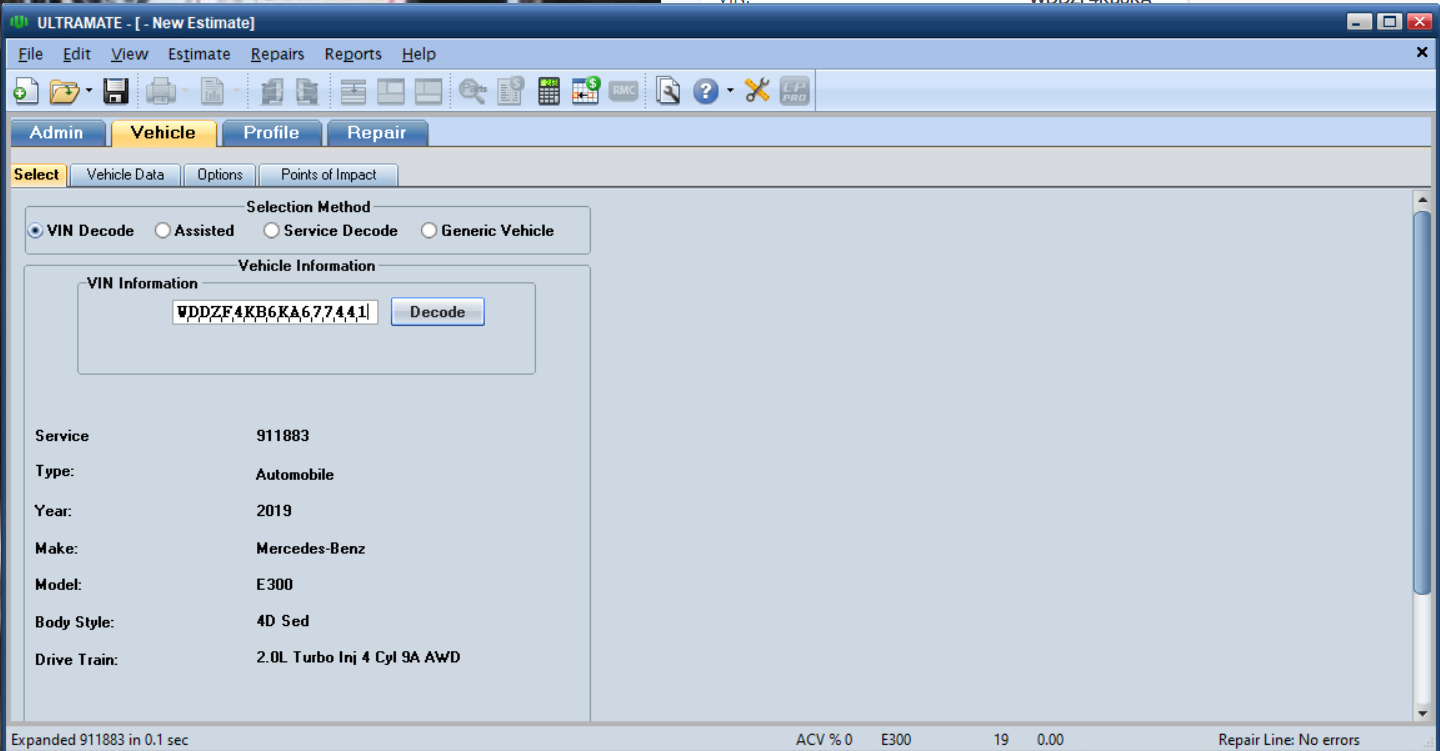Click the vertical scrollbar down arrow
Screen dimensions: 1440x751
pos(1423,713)
